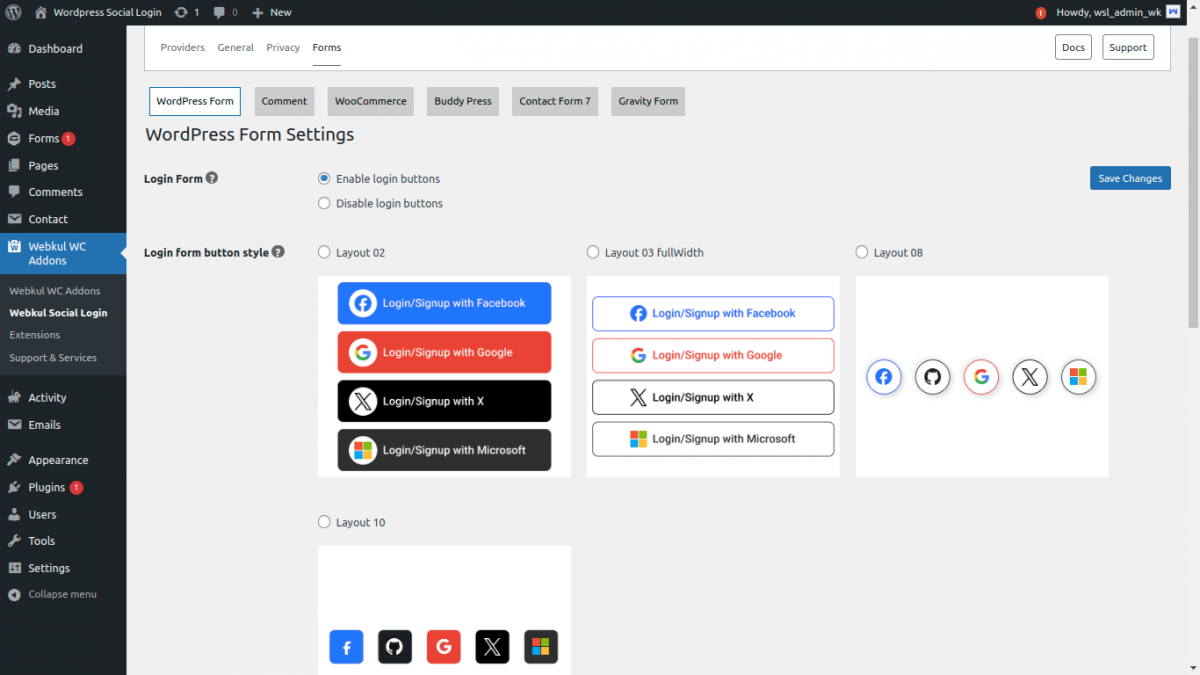The width and height of the screenshot is (1200, 675).
Task: Switch to the Privacy tab
Action: (x=283, y=47)
